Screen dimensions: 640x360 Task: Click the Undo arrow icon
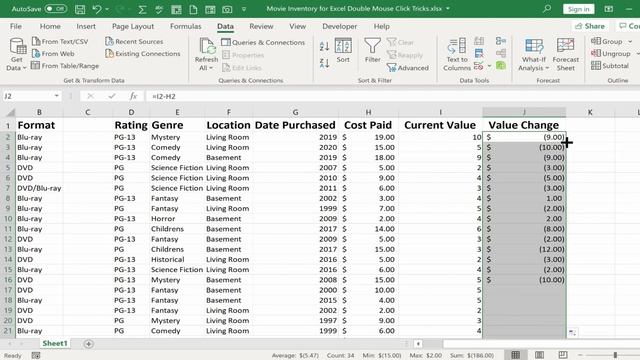tap(97, 9)
